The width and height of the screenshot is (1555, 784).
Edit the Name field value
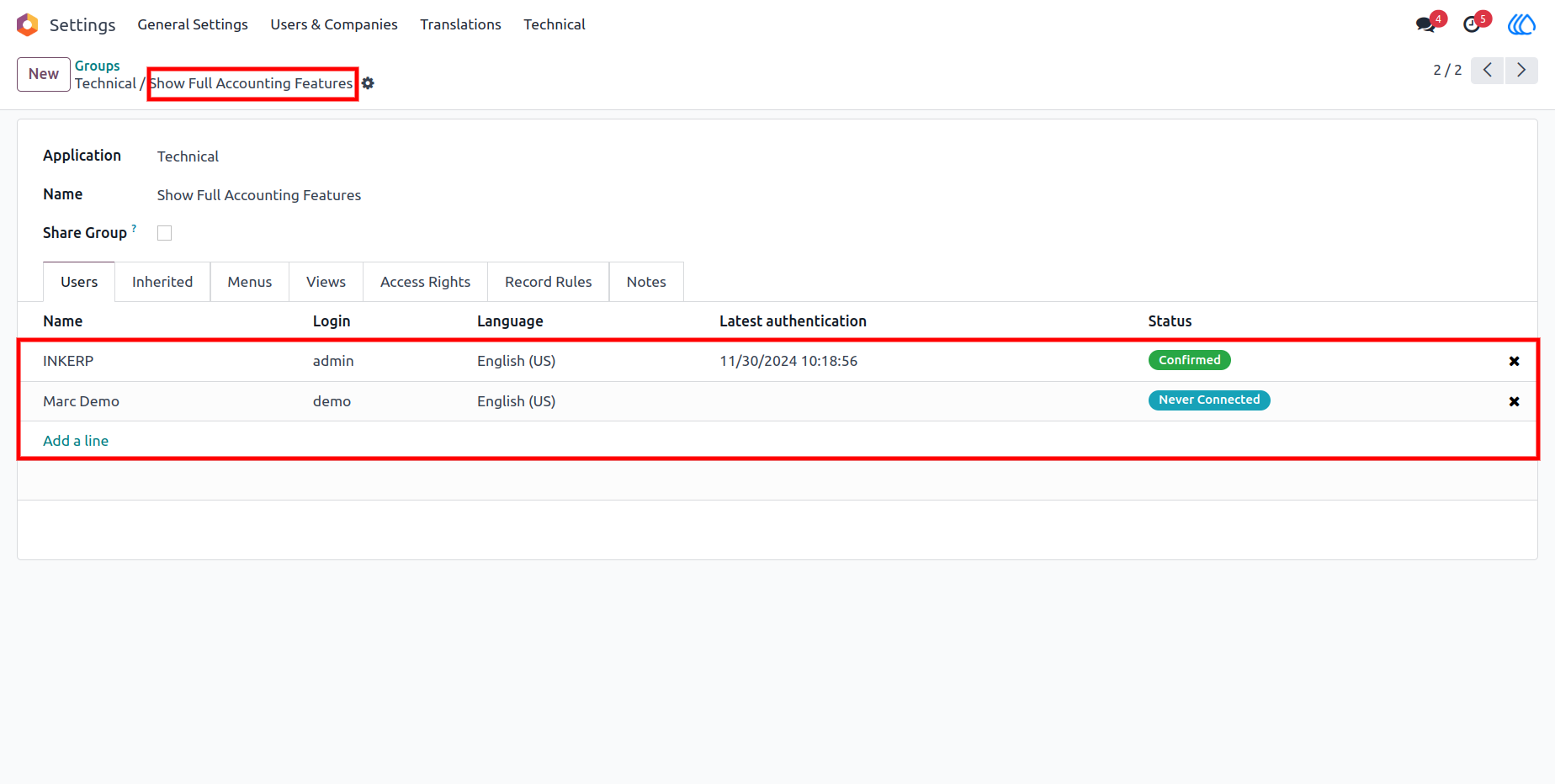click(259, 195)
